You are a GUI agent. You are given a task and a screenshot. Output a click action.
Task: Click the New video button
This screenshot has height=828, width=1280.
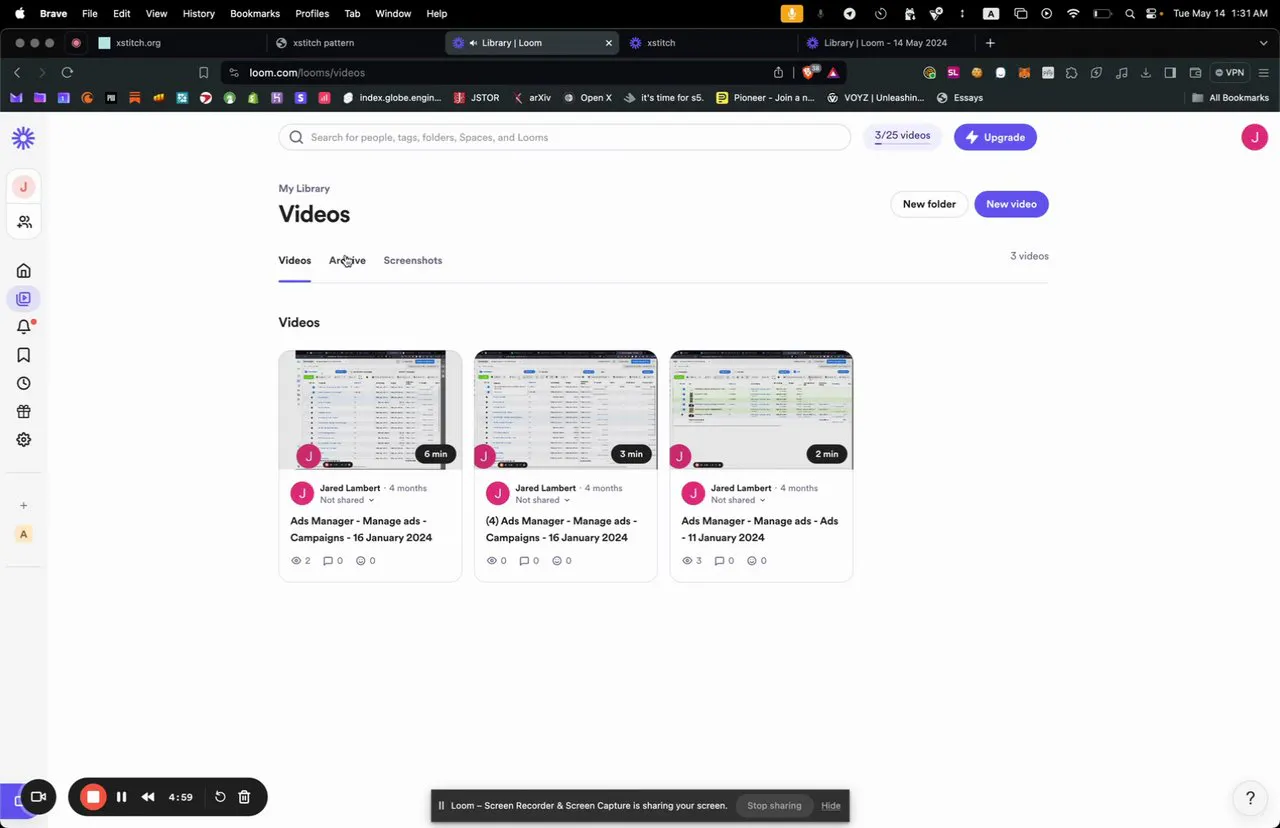1011,204
